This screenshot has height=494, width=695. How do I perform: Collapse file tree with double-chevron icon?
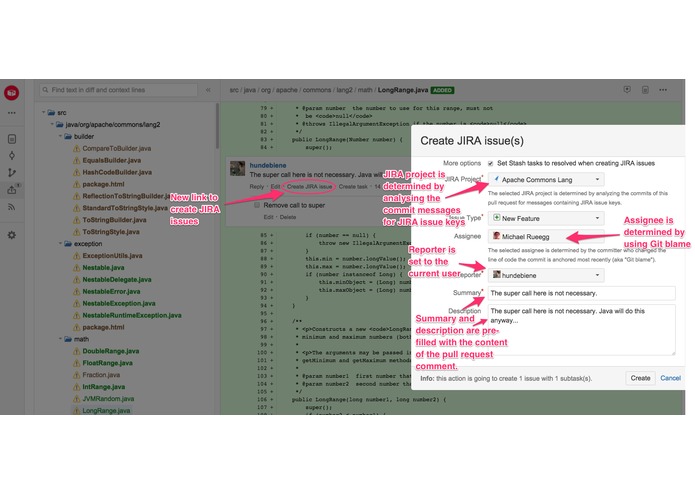[x=208, y=90]
